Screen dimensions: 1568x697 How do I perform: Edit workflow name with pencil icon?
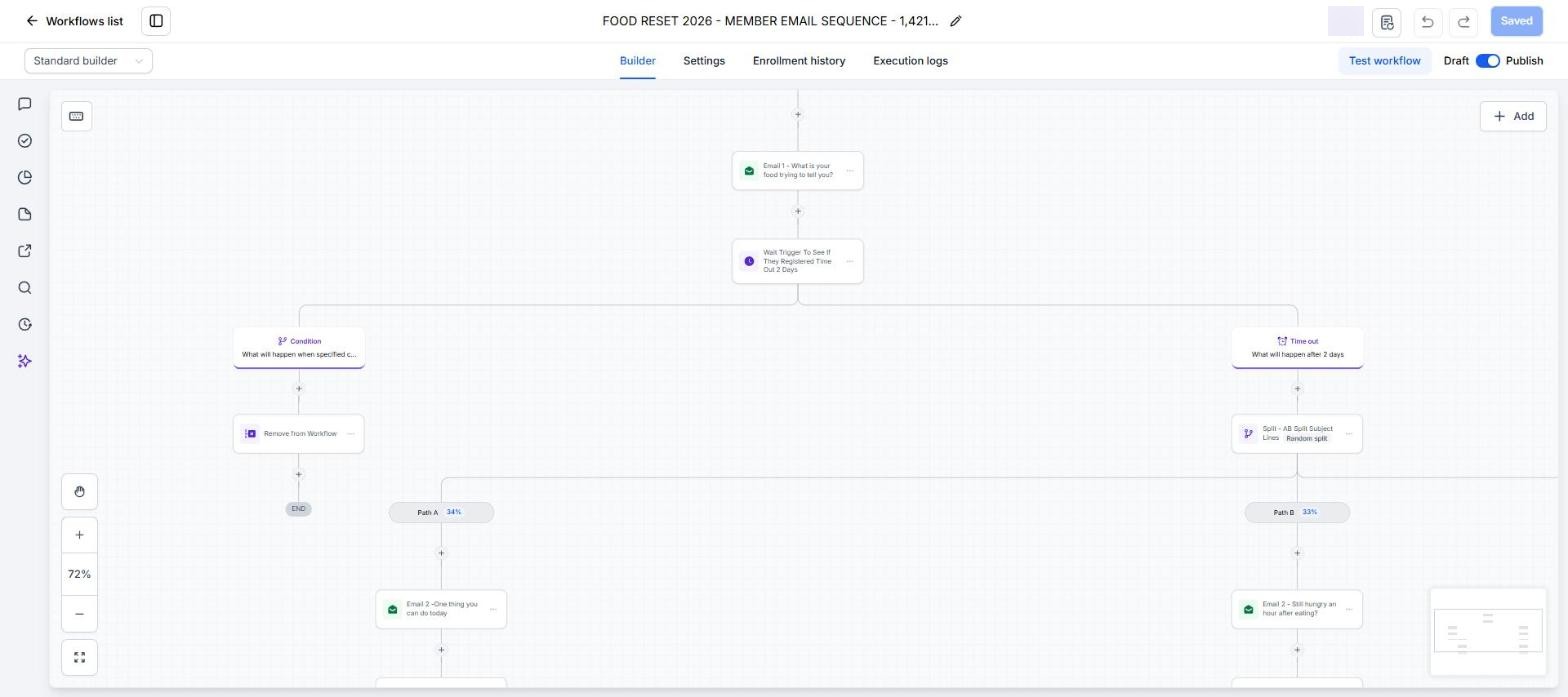click(x=955, y=21)
